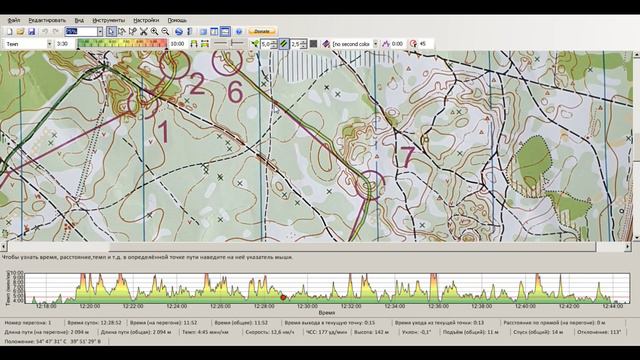Select the pointer tool

coord(111,31)
